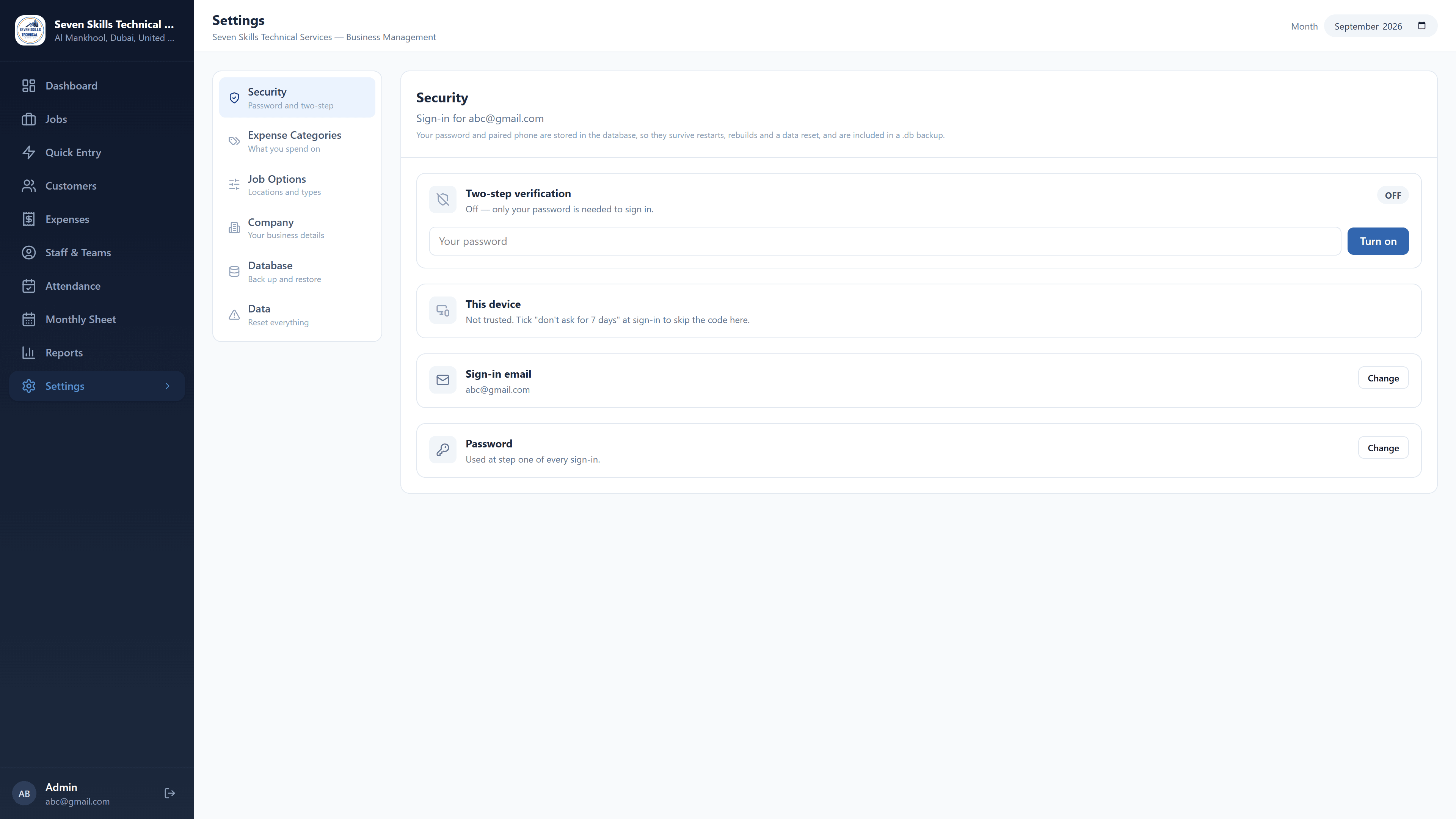Navigate to Customers
This screenshot has height=819, width=1456.
97,186
